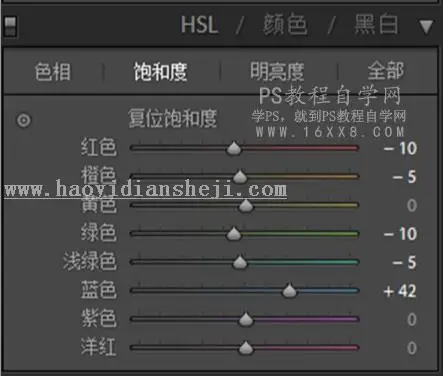443x376 pixels.
Task: Click the 紫色 slider label
Action: pos(98,318)
